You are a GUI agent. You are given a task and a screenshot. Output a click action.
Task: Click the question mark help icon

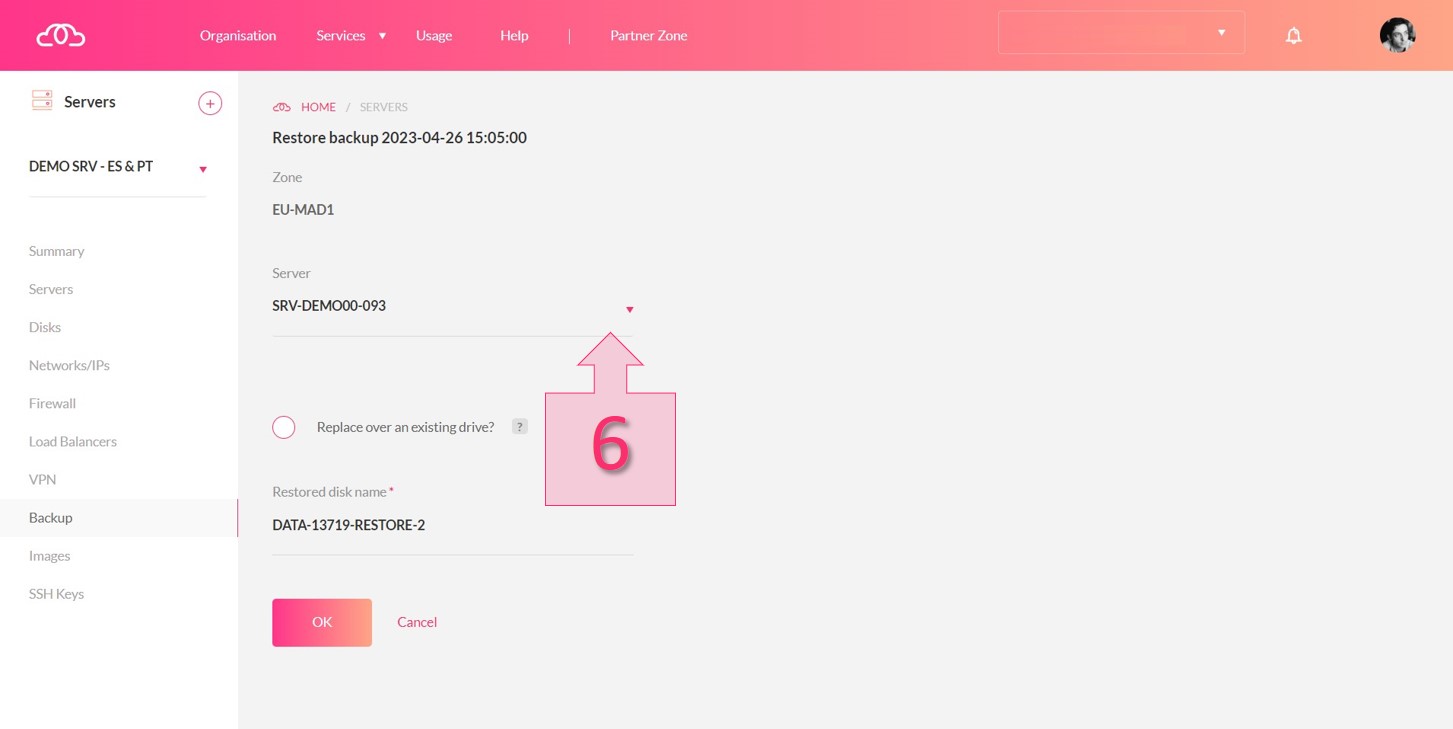pyautogui.click(x=519, y=427)
